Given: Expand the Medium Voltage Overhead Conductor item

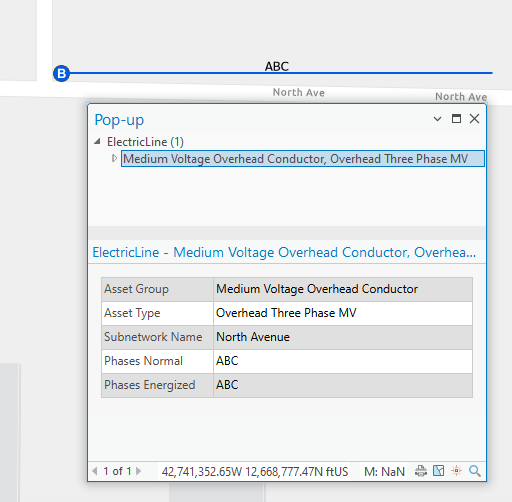Looking at the screenshot, I should 114,158.
